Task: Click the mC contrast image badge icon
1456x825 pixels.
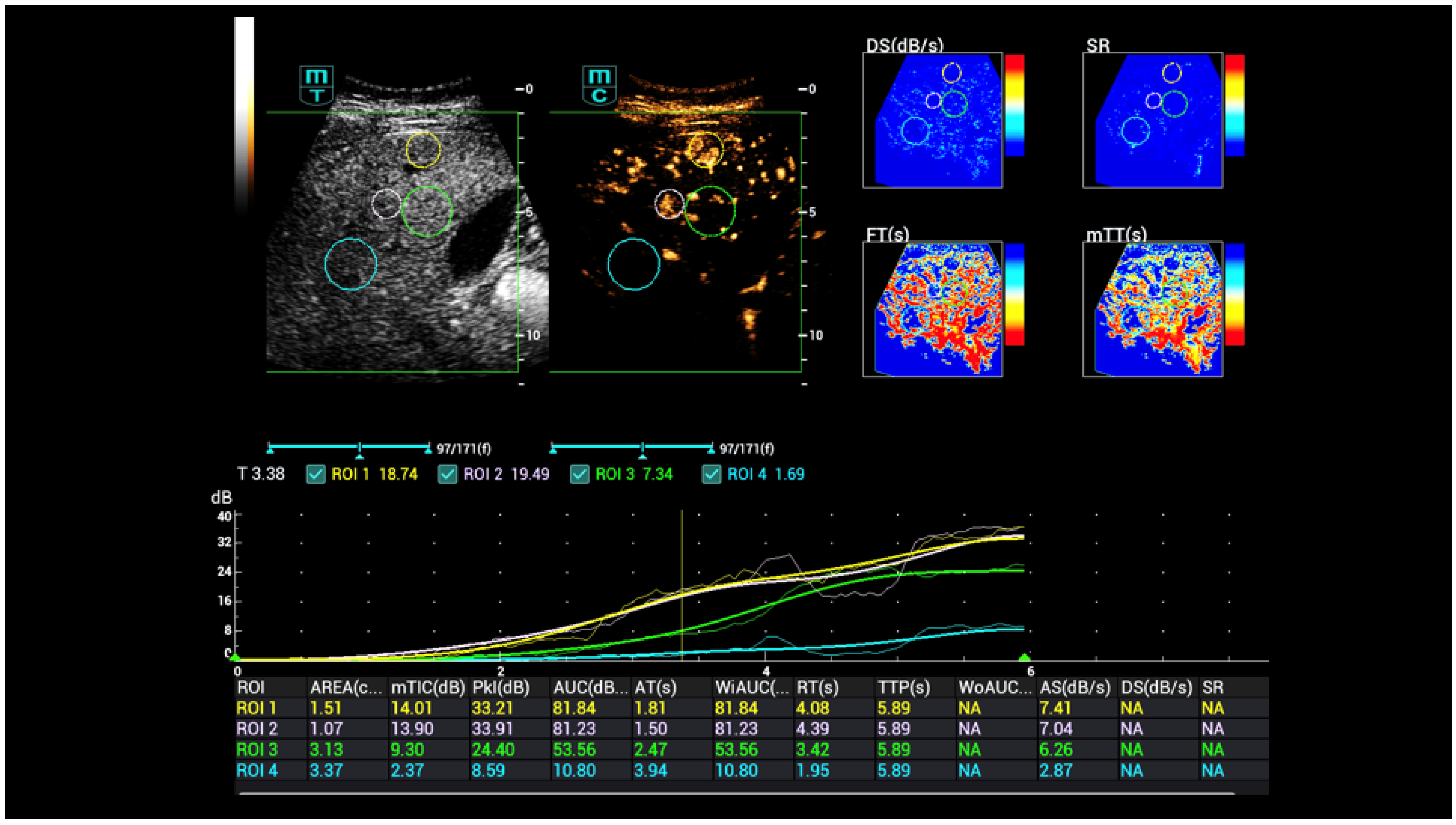Action: pos(599,85)
